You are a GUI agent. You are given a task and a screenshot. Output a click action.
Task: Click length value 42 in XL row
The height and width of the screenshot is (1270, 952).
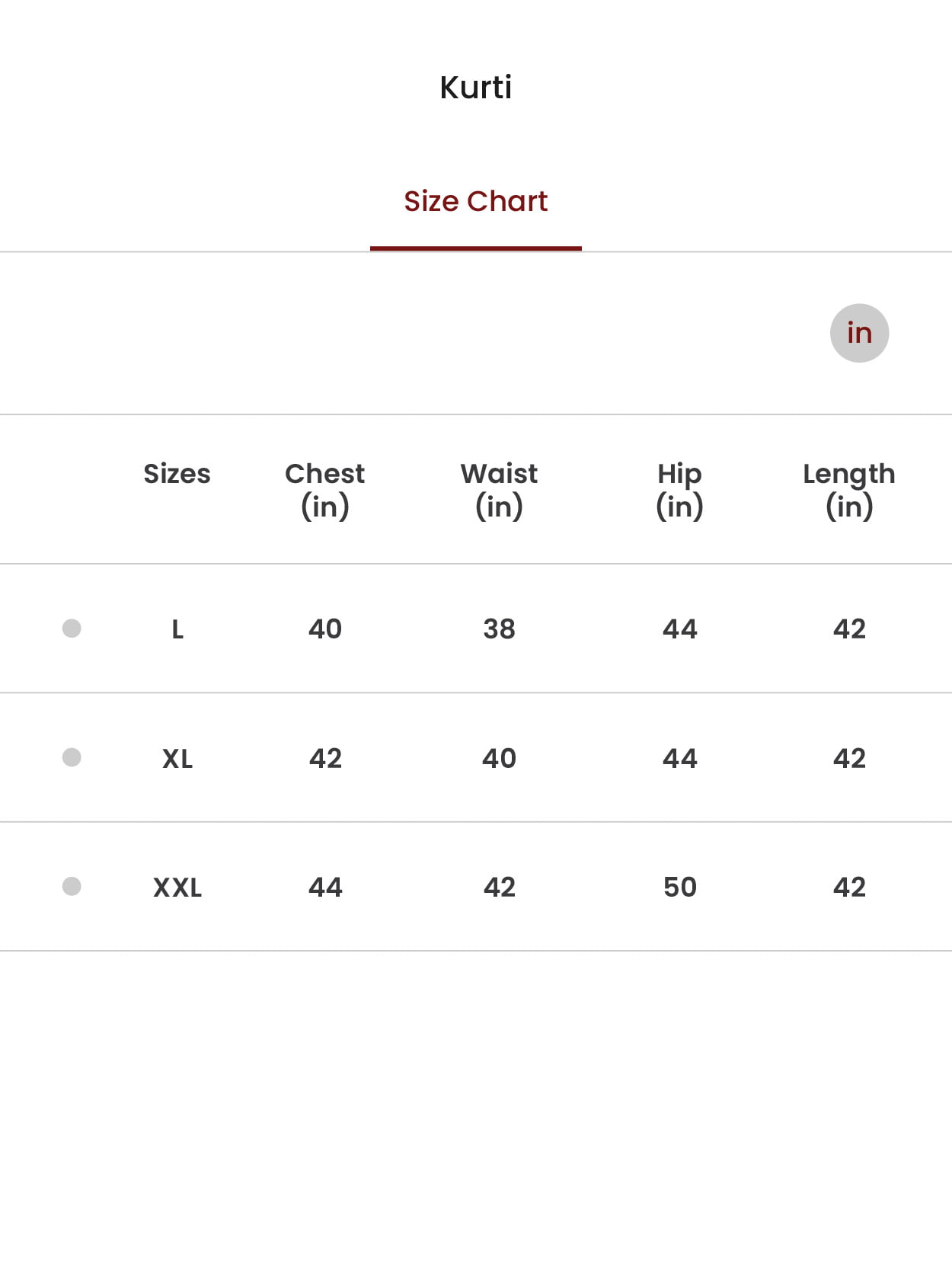pyautogui.click(x=849, y=759)
